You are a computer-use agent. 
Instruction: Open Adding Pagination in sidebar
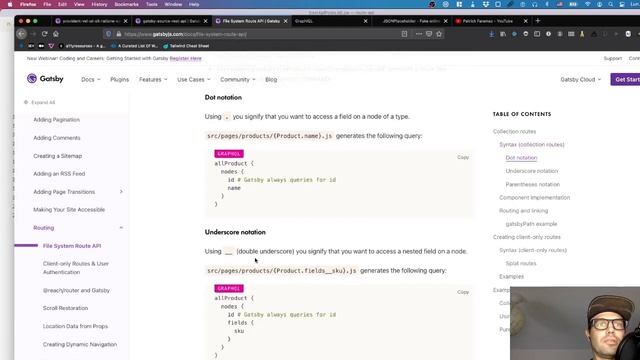57,120
